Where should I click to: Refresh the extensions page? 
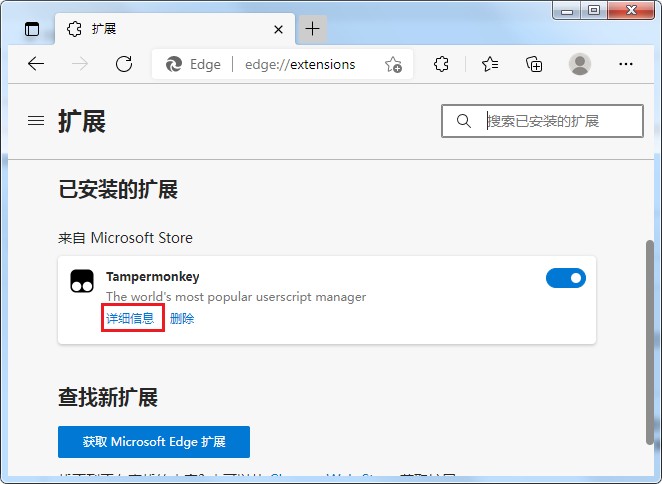pyautogui.click(x=124, y=64)
